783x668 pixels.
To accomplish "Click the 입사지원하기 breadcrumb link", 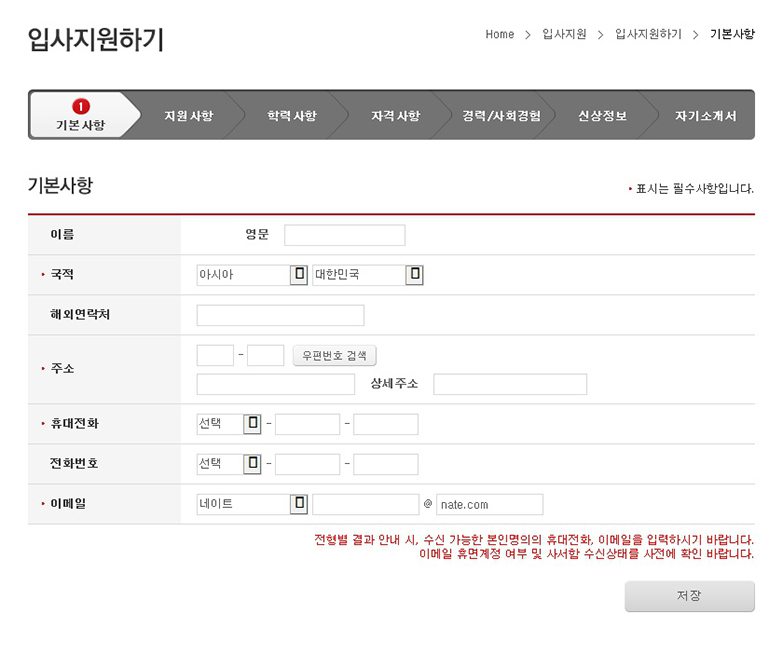I will point(648,34).
